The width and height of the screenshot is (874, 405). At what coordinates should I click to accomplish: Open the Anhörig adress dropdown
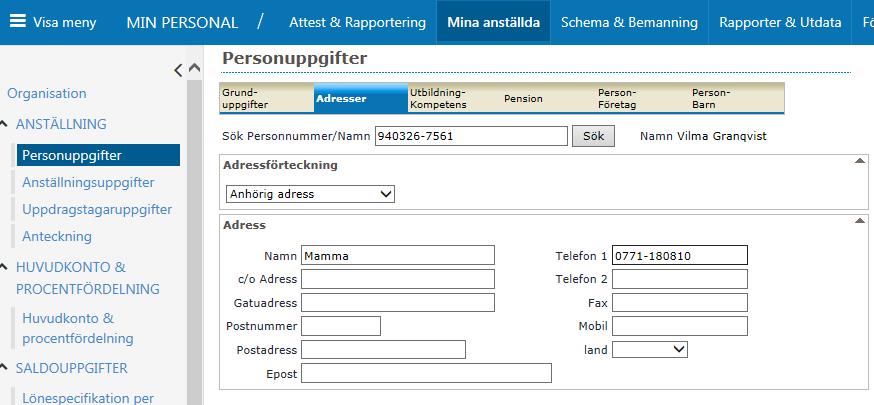(310, 194)
